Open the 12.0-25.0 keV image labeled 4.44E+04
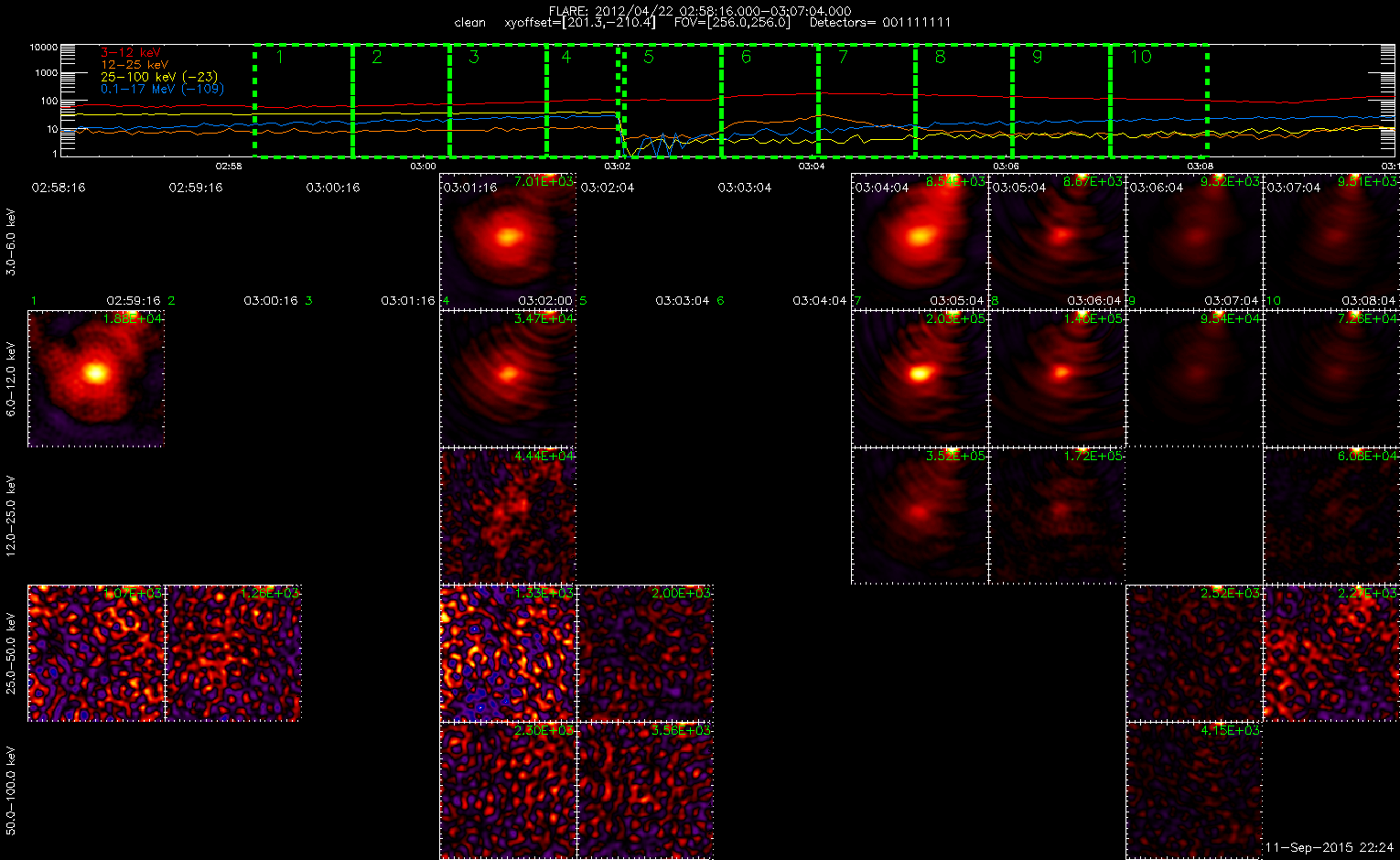Screen dimensions: 1400x860 508,516
